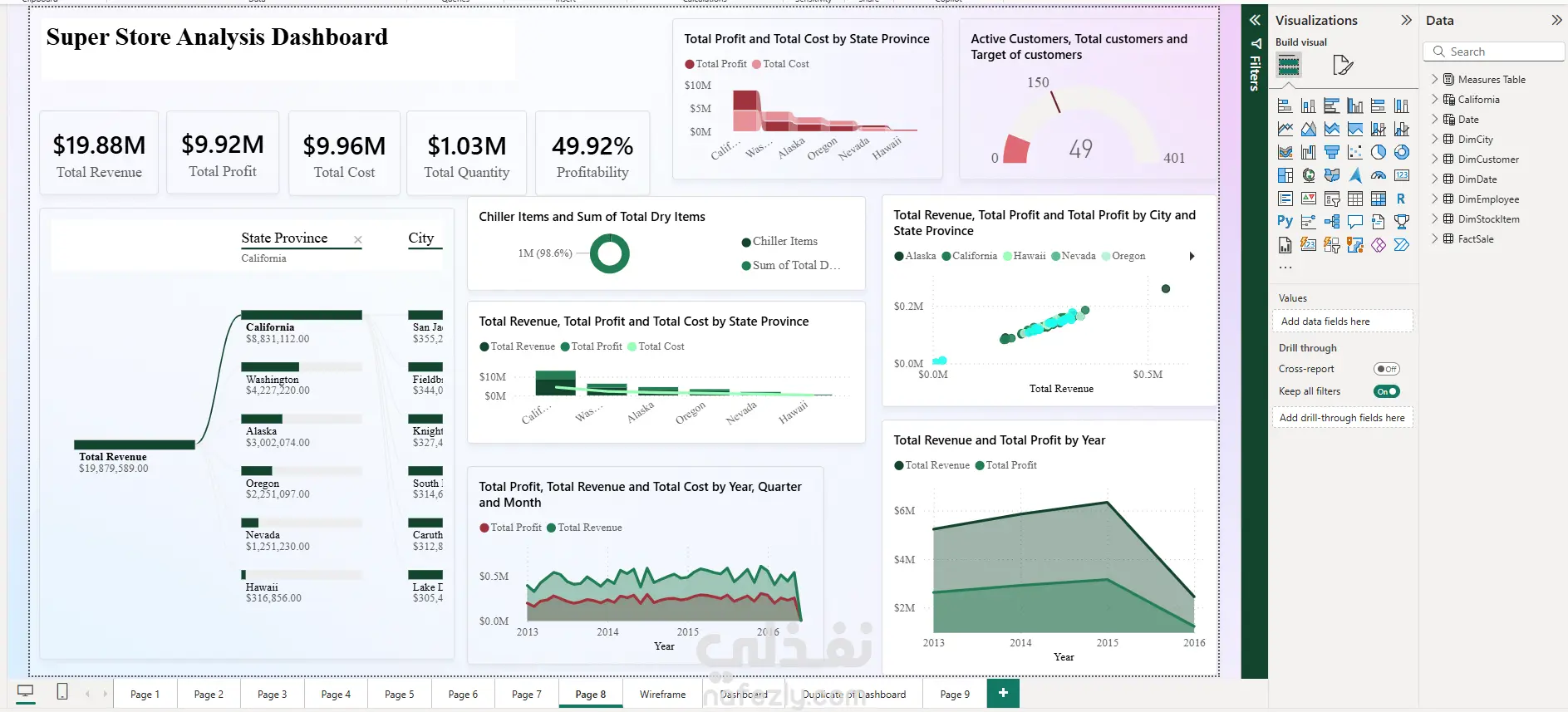Select the R script visual
1568x712 pixels.
pyautogui.click(x=1401, y=199)
